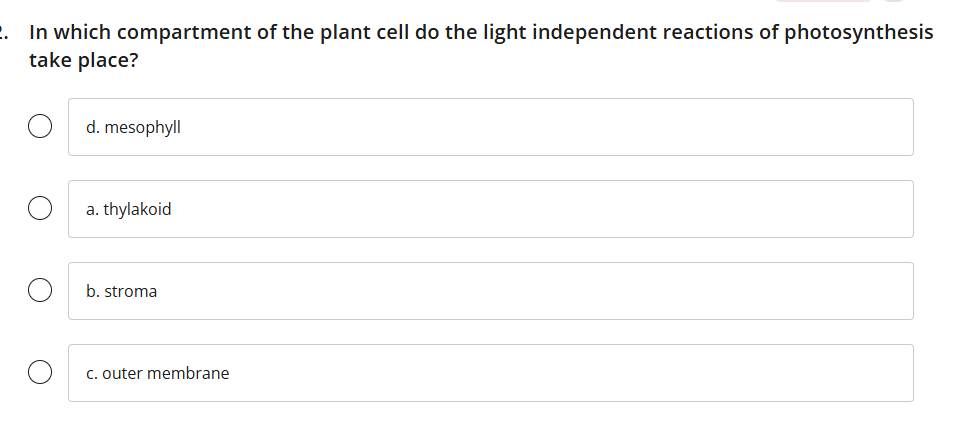The width and height of the screenshot is (962, 440).
Task: Select the radio button for mesophyll
Action: pos(39,127)
